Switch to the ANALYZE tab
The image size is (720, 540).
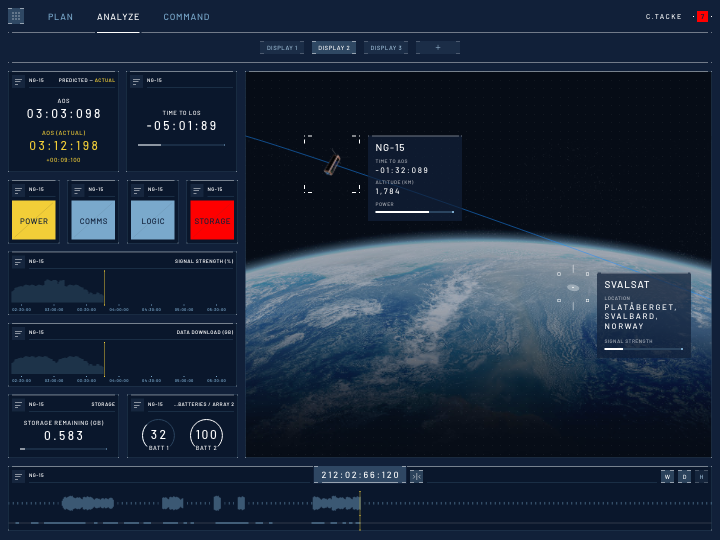pos(118,17)
